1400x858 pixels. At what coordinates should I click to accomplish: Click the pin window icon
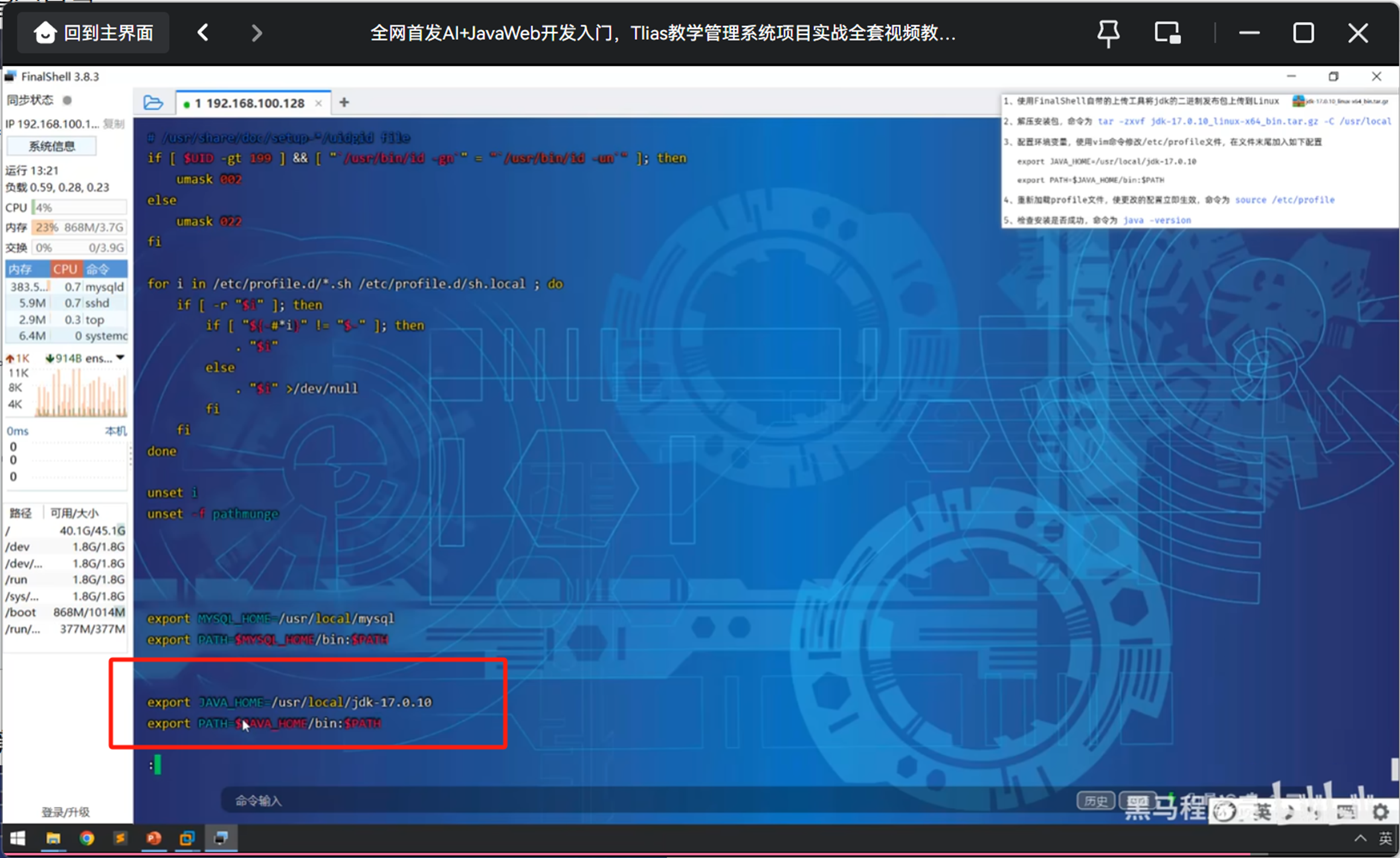pos(1108,33)
